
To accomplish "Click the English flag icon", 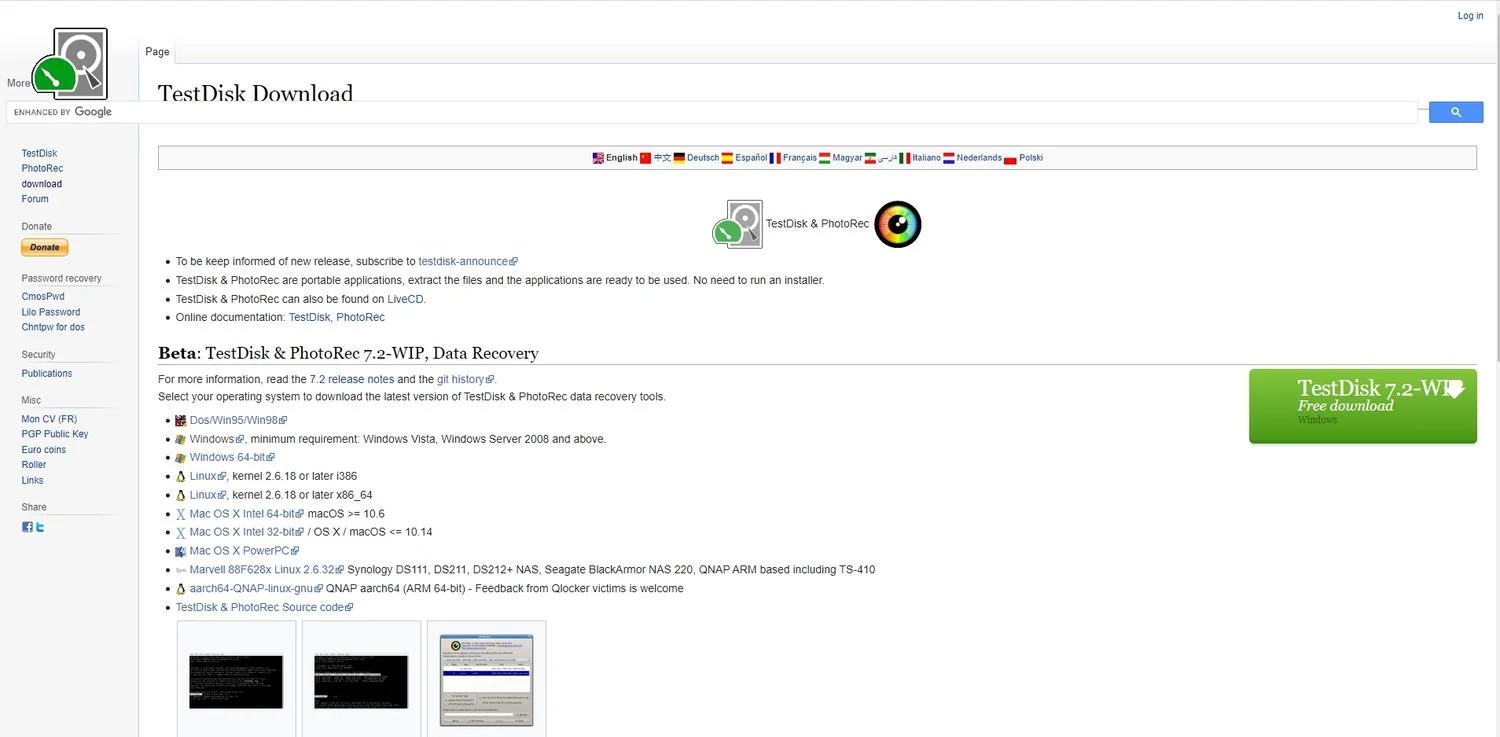I will coord(598,158).
